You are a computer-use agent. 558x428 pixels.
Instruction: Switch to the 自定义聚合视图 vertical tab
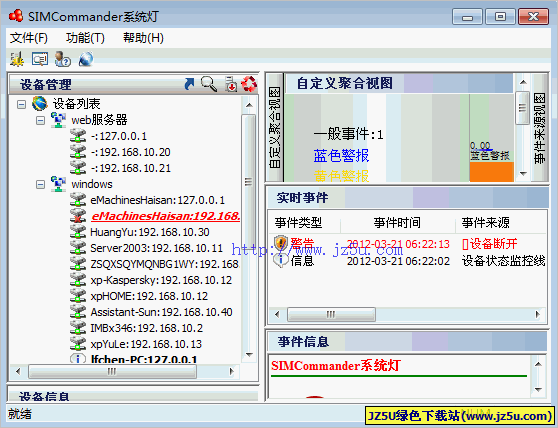(274, 127)
